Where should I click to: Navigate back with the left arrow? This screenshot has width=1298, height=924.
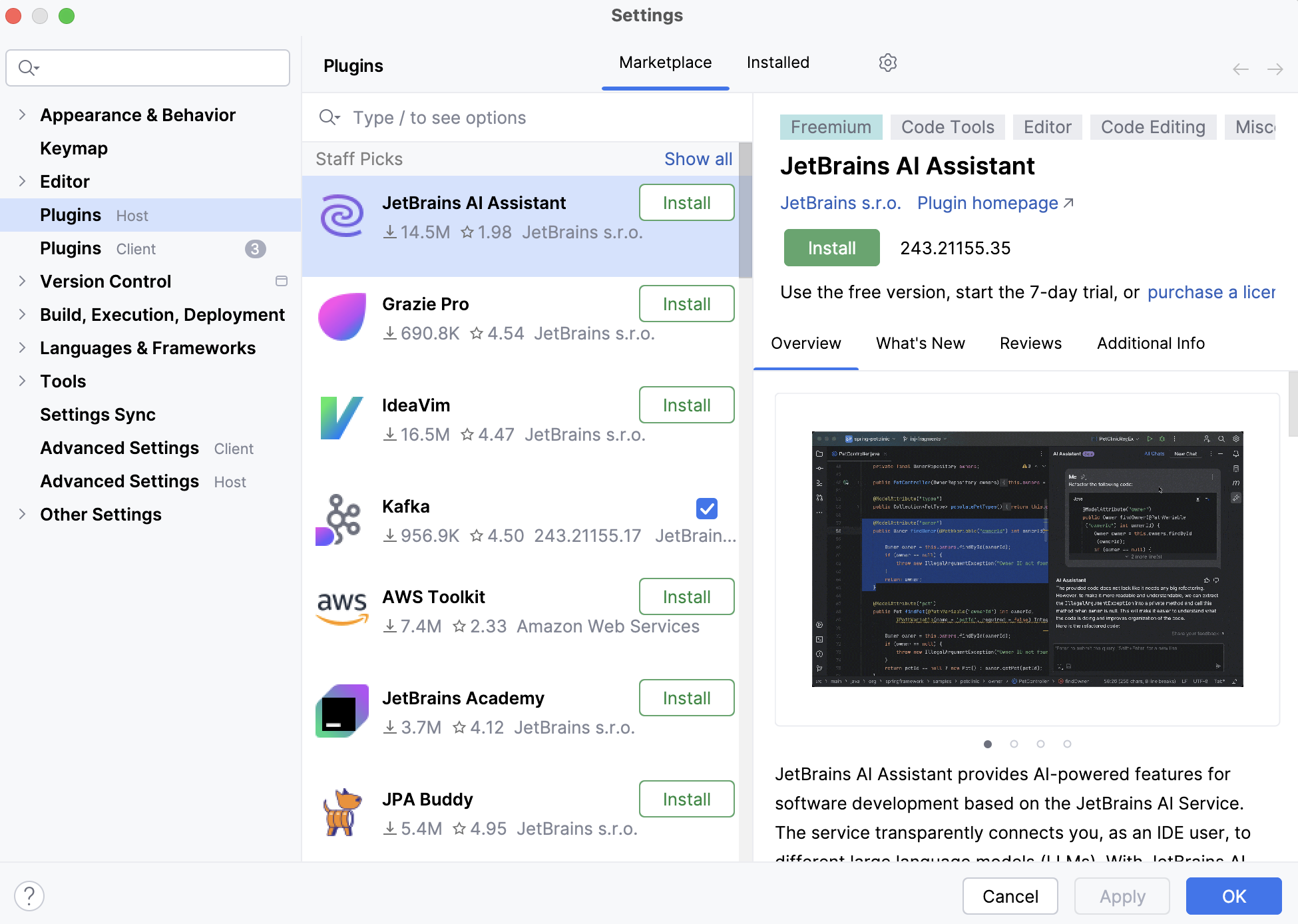tap(1240, 69)
